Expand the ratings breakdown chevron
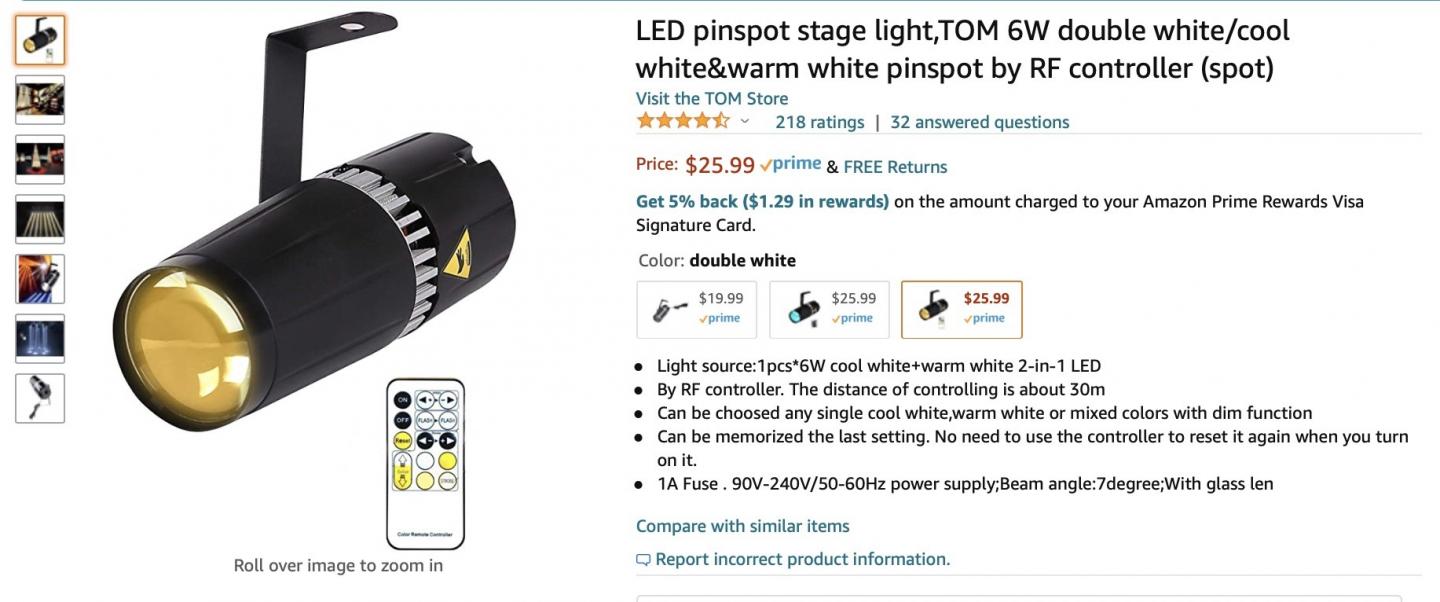The height and width of the screenshot is (602, 1440). coord(744,122)
